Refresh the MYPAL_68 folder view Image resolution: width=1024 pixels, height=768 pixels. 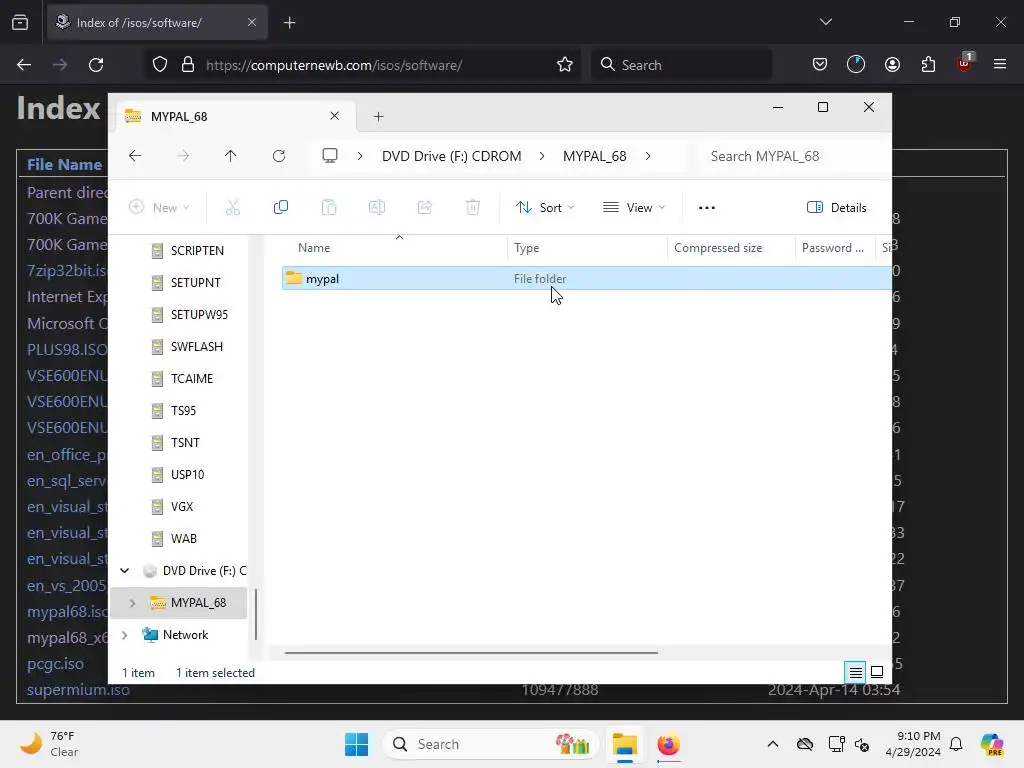pyautogui.click(x=279, y=156)
